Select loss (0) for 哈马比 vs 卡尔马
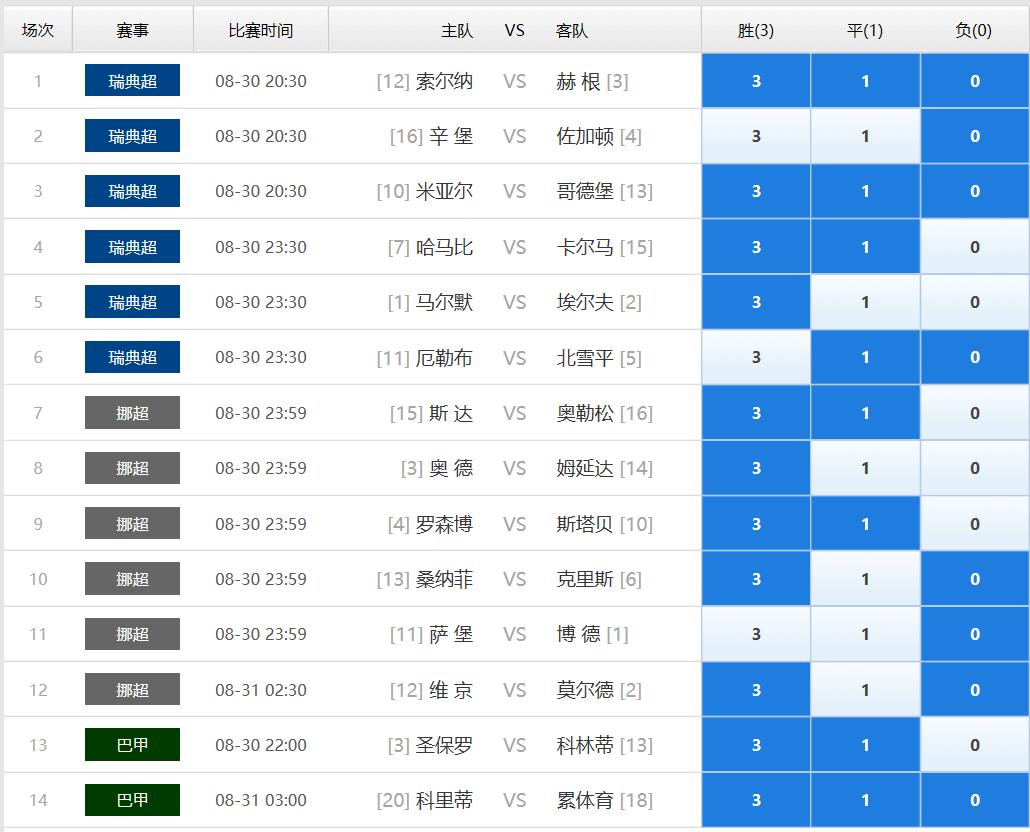 coord(975,247)
